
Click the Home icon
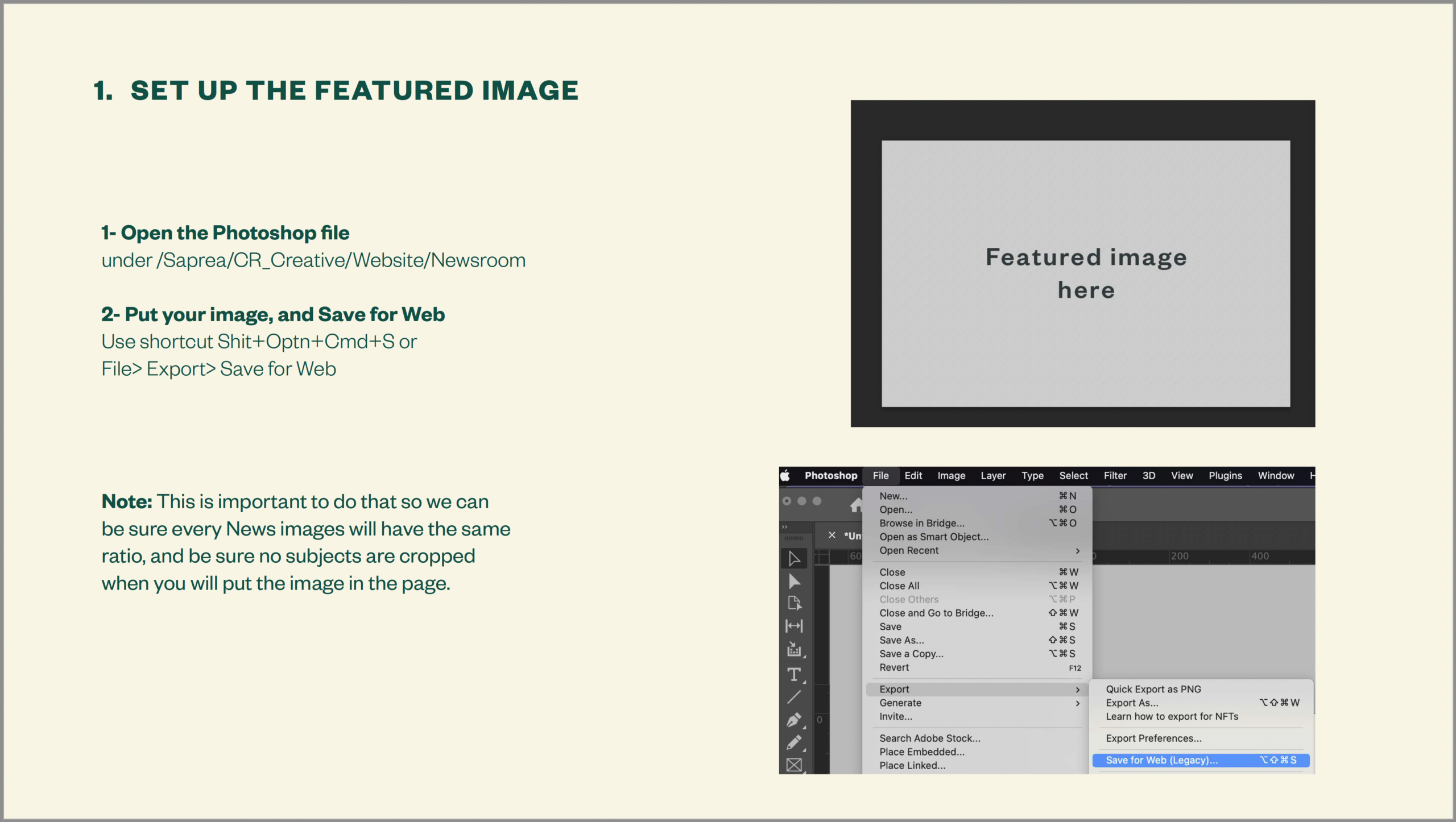[x=856, y=504]
